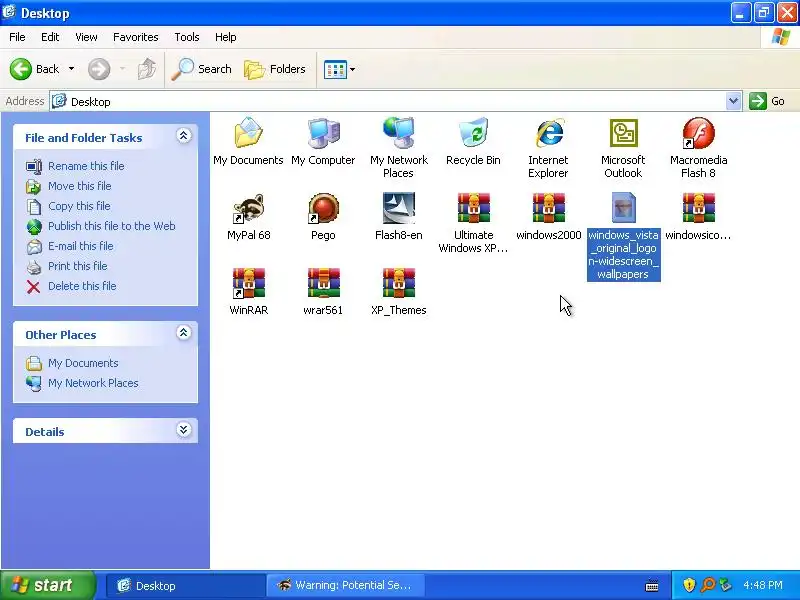Open the Tools menu

coord(187,37)
